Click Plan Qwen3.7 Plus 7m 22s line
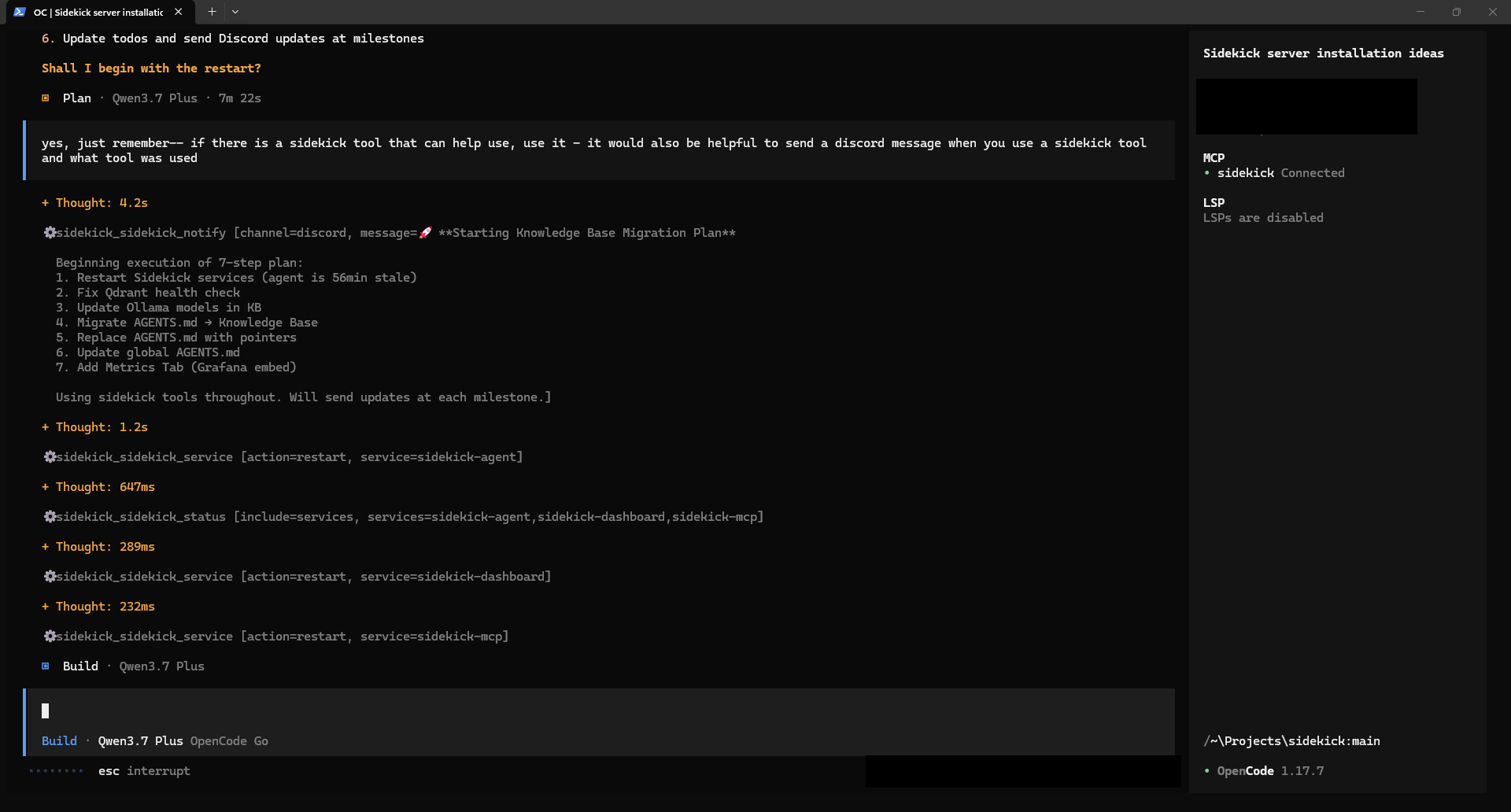Viewport: 1511px width, 812px height. coord(151,98)
